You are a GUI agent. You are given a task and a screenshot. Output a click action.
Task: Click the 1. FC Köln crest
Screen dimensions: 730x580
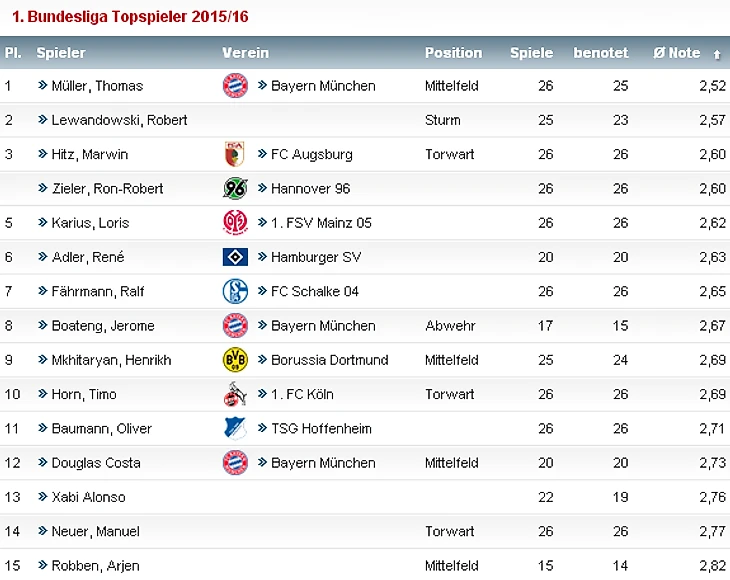coord(235,394)
